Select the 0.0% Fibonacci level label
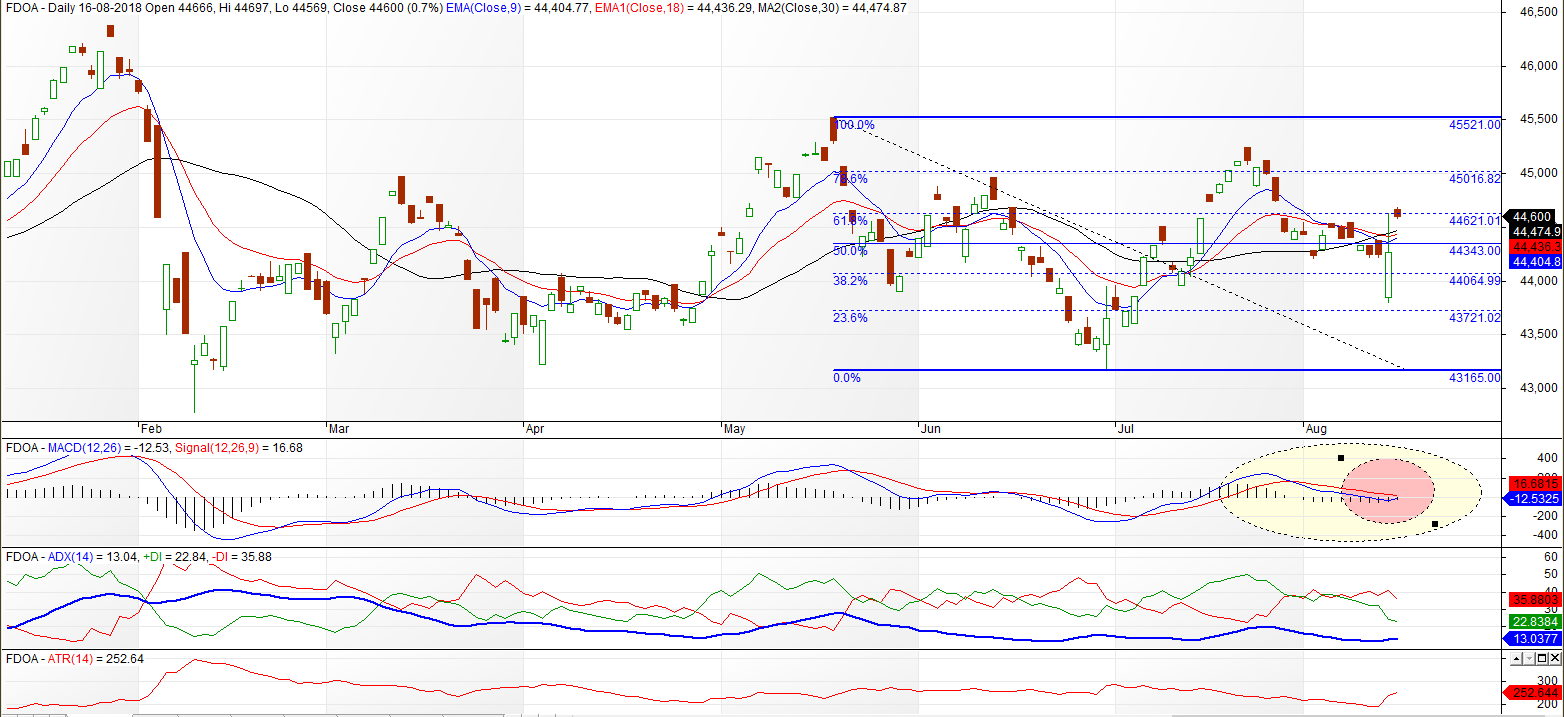This screenshot has height=717, width=1564. (x=847, y=377)
